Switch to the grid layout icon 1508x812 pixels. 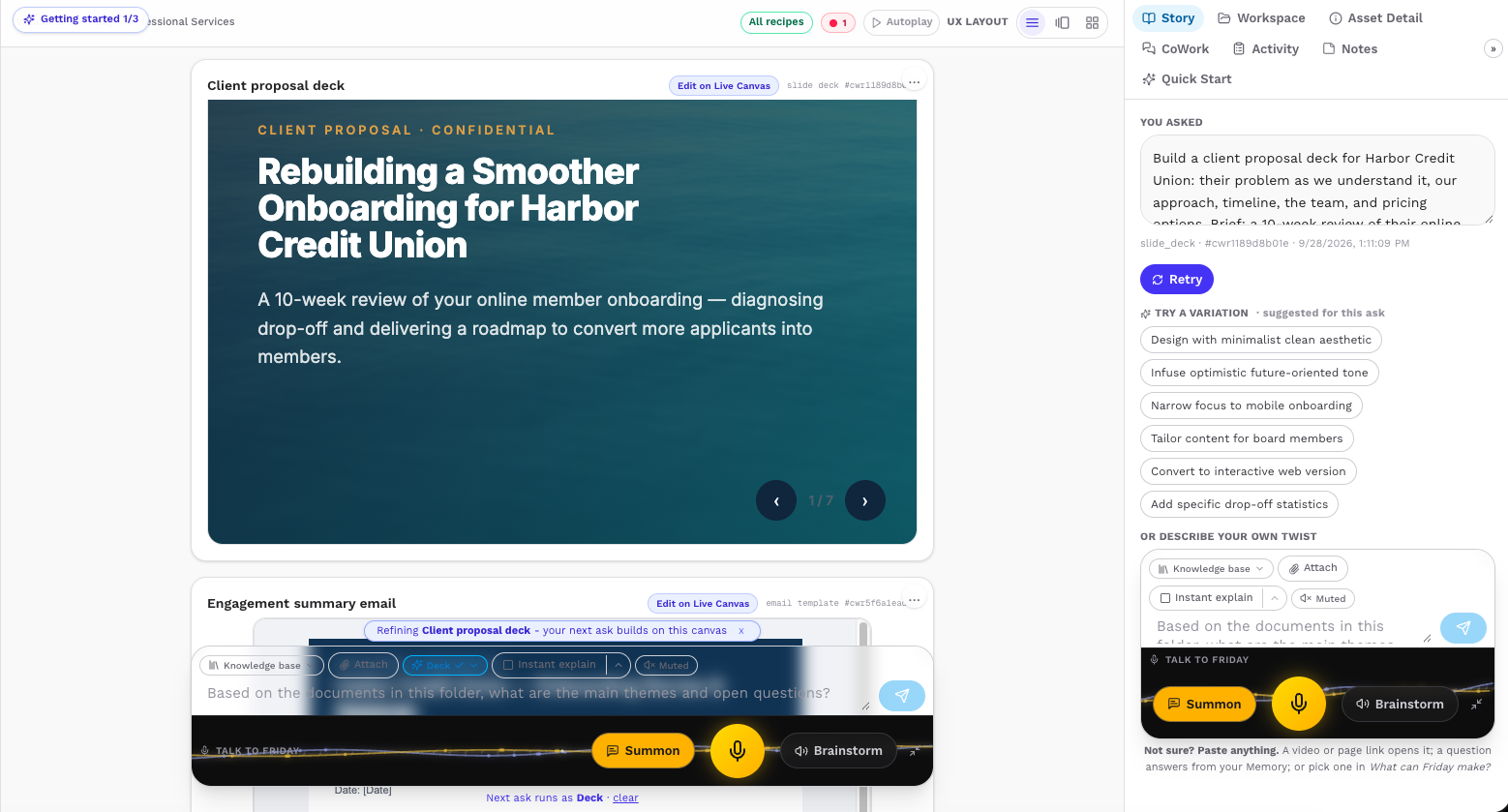click(x=1092, y=22)
